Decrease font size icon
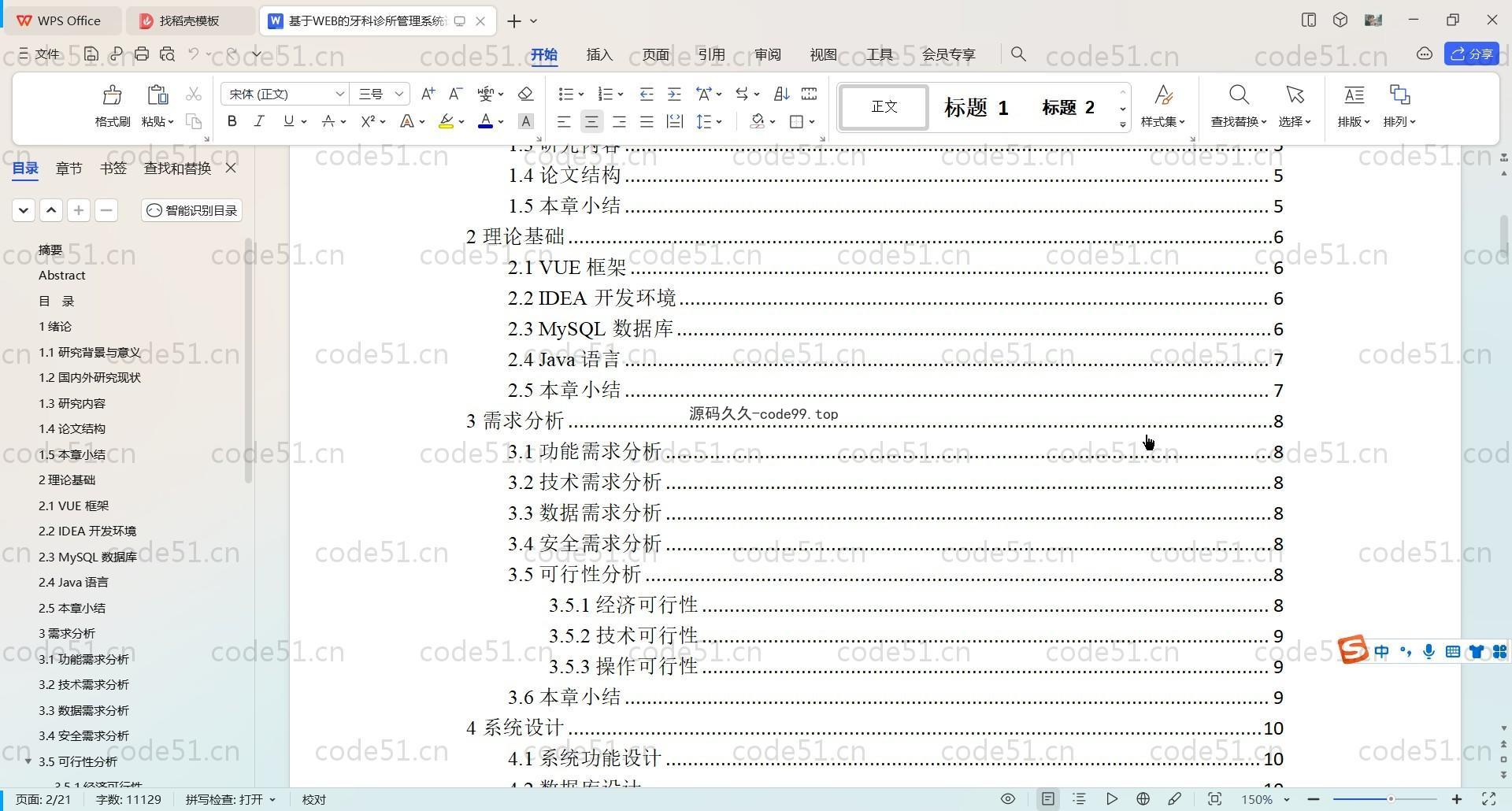 pyautogui.click(x=455, y=94)
